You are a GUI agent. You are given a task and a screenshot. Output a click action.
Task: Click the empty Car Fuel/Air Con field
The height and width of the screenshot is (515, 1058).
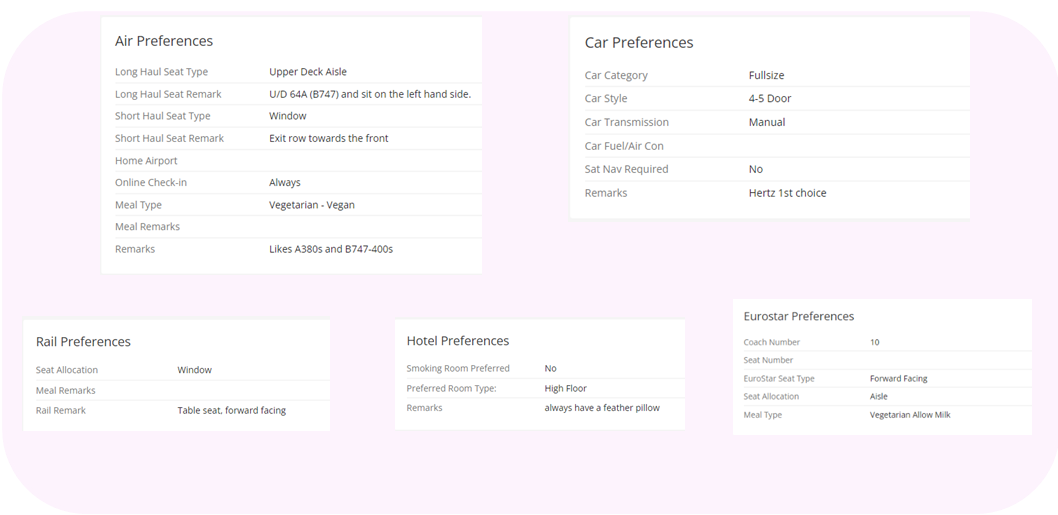coord(850,146)
